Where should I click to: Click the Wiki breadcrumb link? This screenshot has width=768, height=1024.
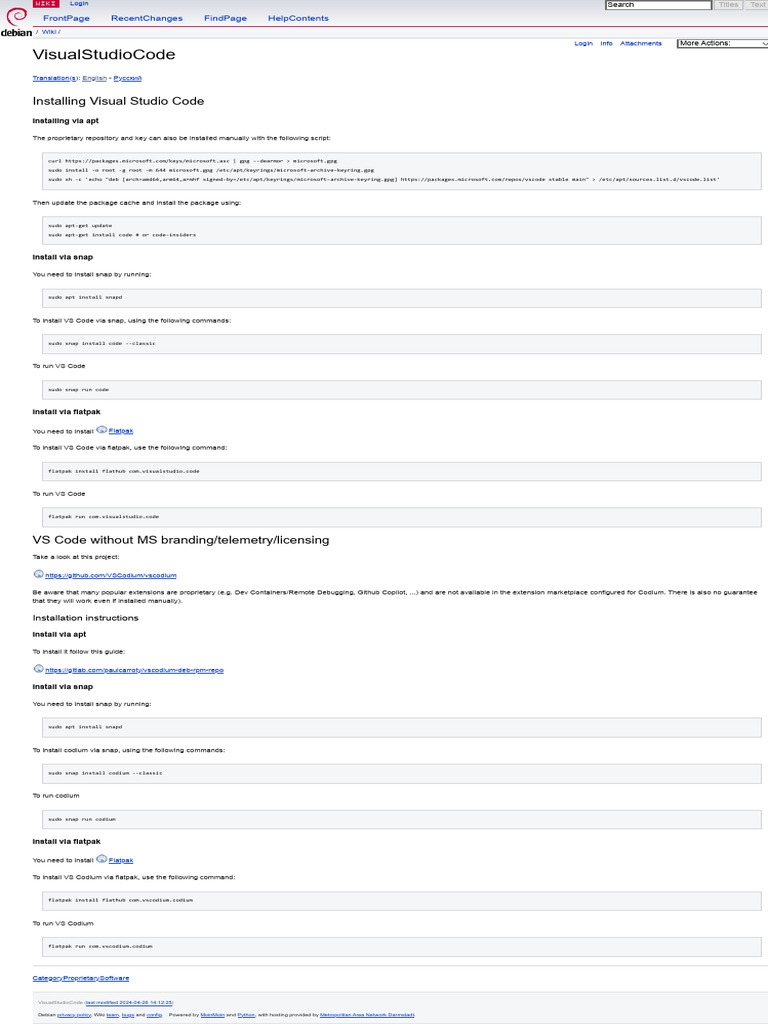(x=49, y=32)
